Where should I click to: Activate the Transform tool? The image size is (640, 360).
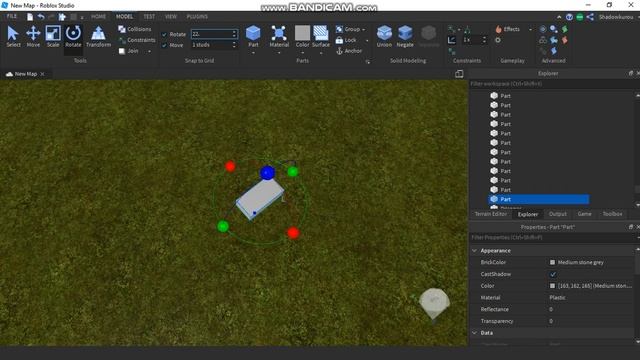pyautogui.click(x=98, y=37)
